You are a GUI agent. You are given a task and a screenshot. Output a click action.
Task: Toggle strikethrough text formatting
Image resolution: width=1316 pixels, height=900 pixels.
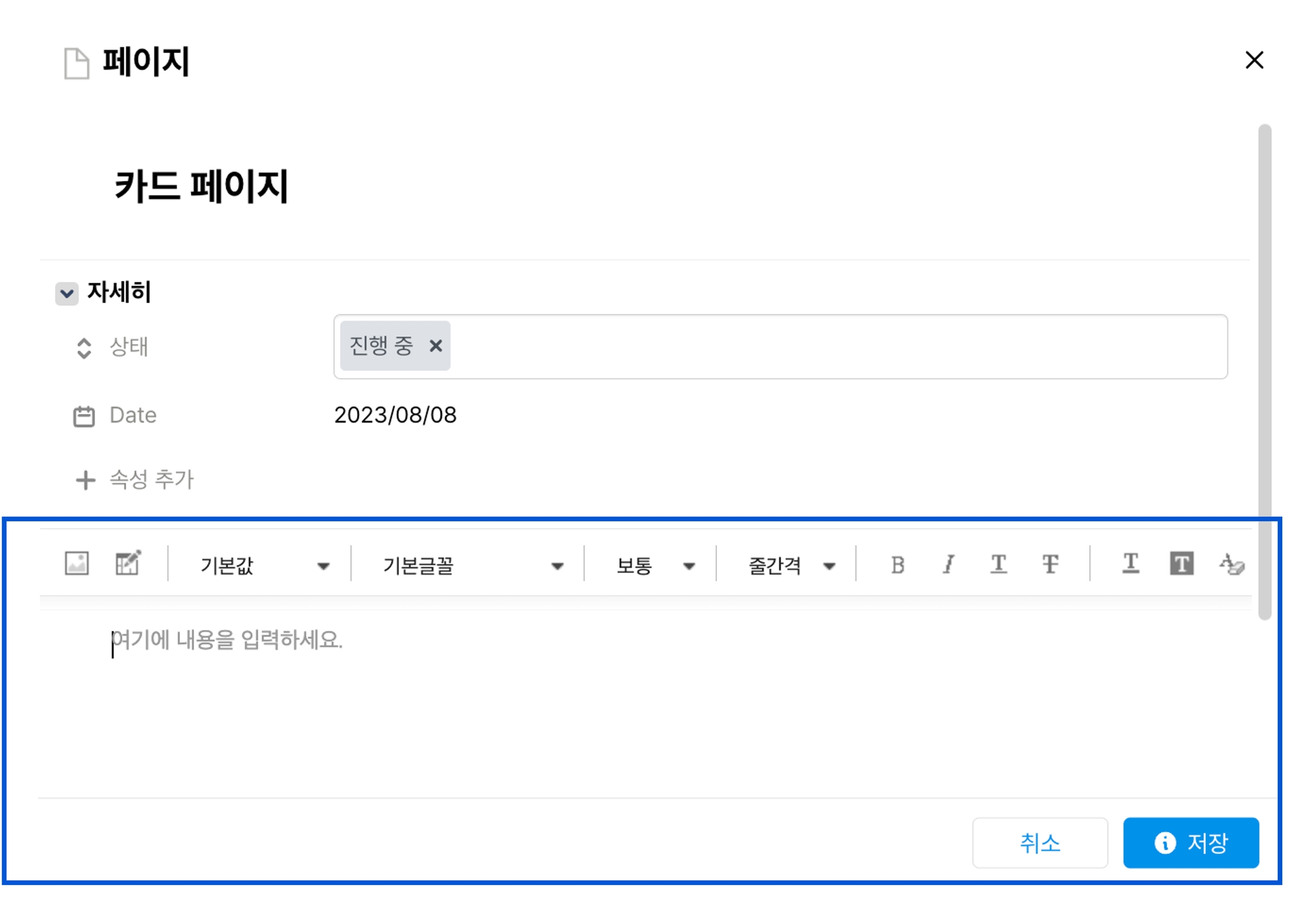1050,565
